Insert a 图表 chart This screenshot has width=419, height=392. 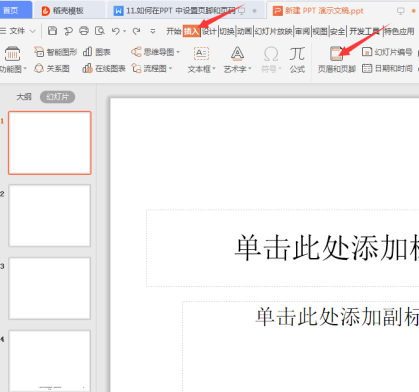[97, 52]
